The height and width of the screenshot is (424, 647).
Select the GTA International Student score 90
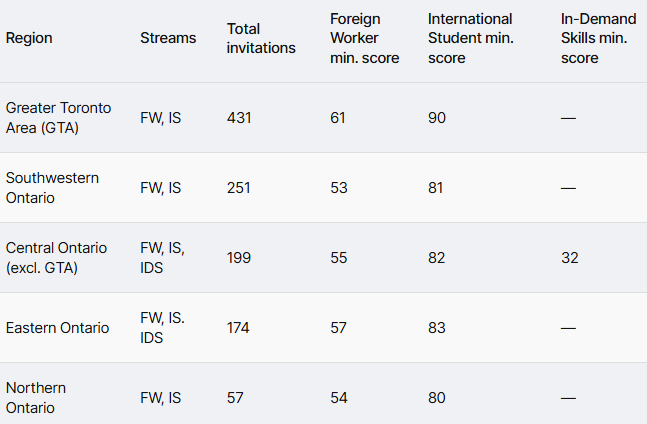point(437,117)
